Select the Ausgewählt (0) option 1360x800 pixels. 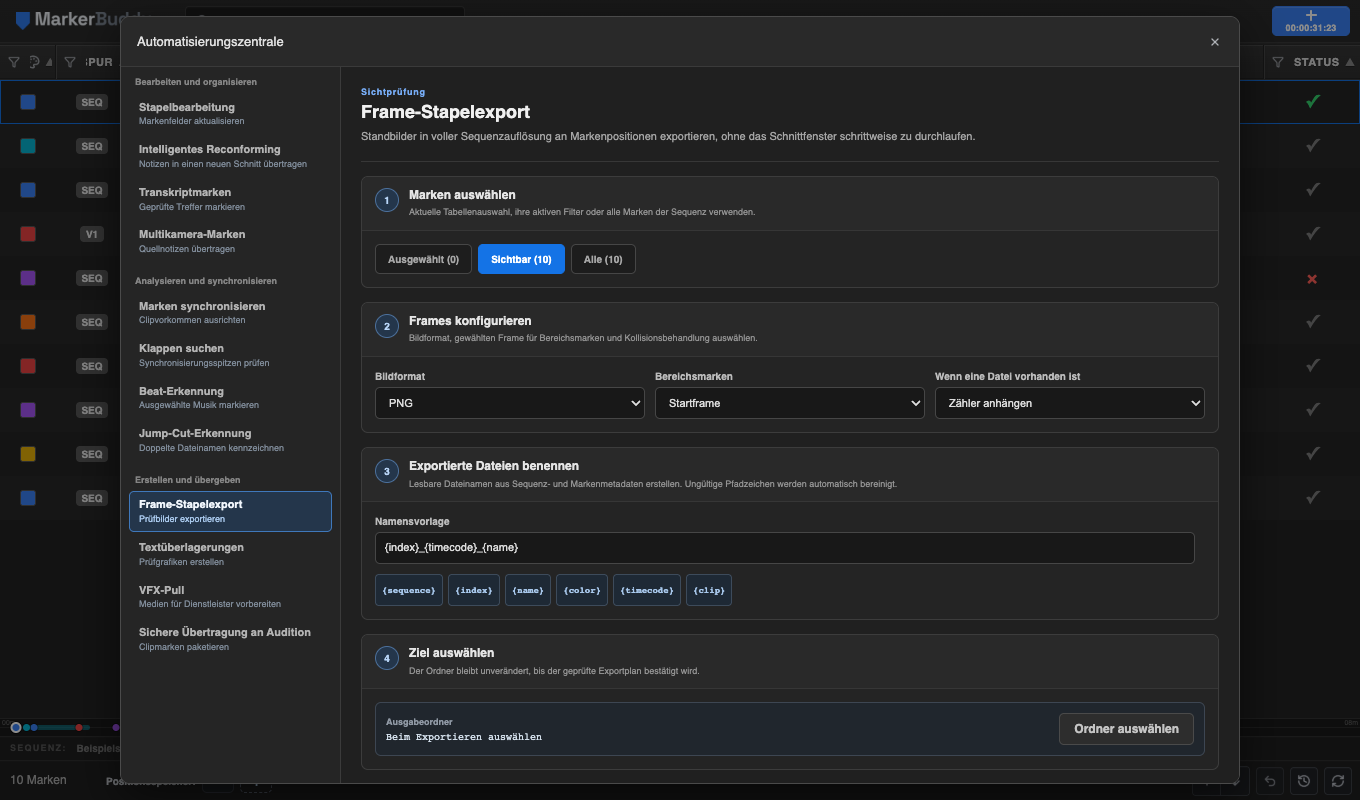(x=423, y=259)
